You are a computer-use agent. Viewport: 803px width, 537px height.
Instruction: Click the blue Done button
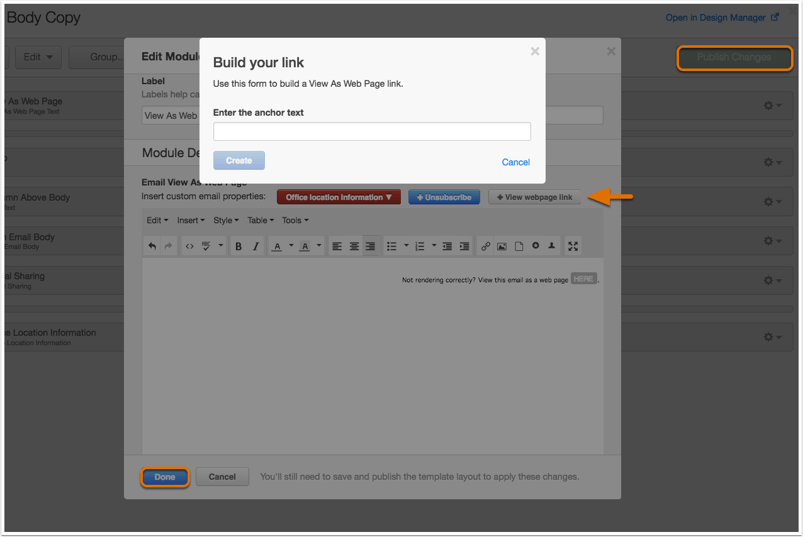click(x=165, y=477)
